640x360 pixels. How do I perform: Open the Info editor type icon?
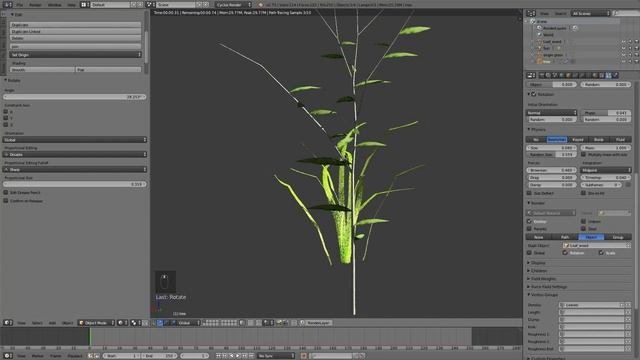(7, 4)
